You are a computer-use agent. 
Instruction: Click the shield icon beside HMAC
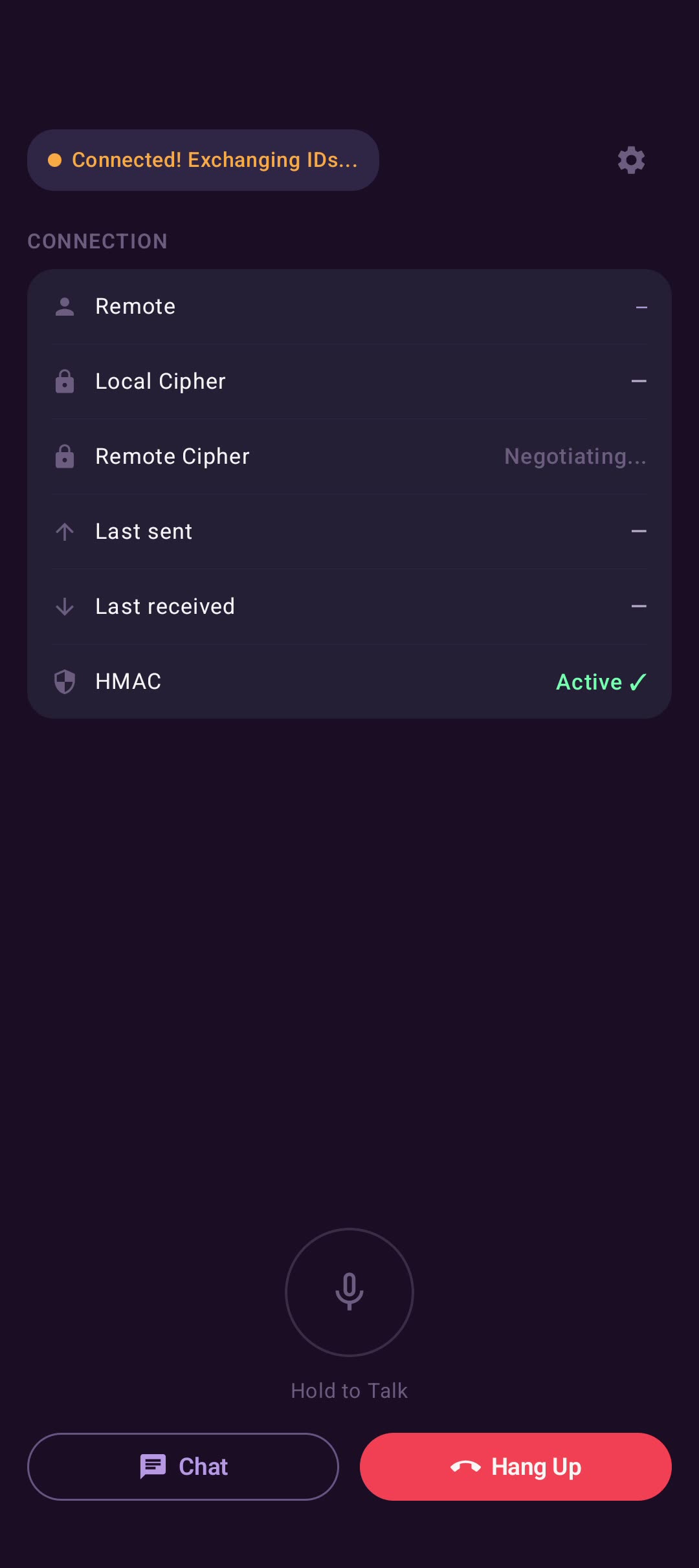pos(65,682)
